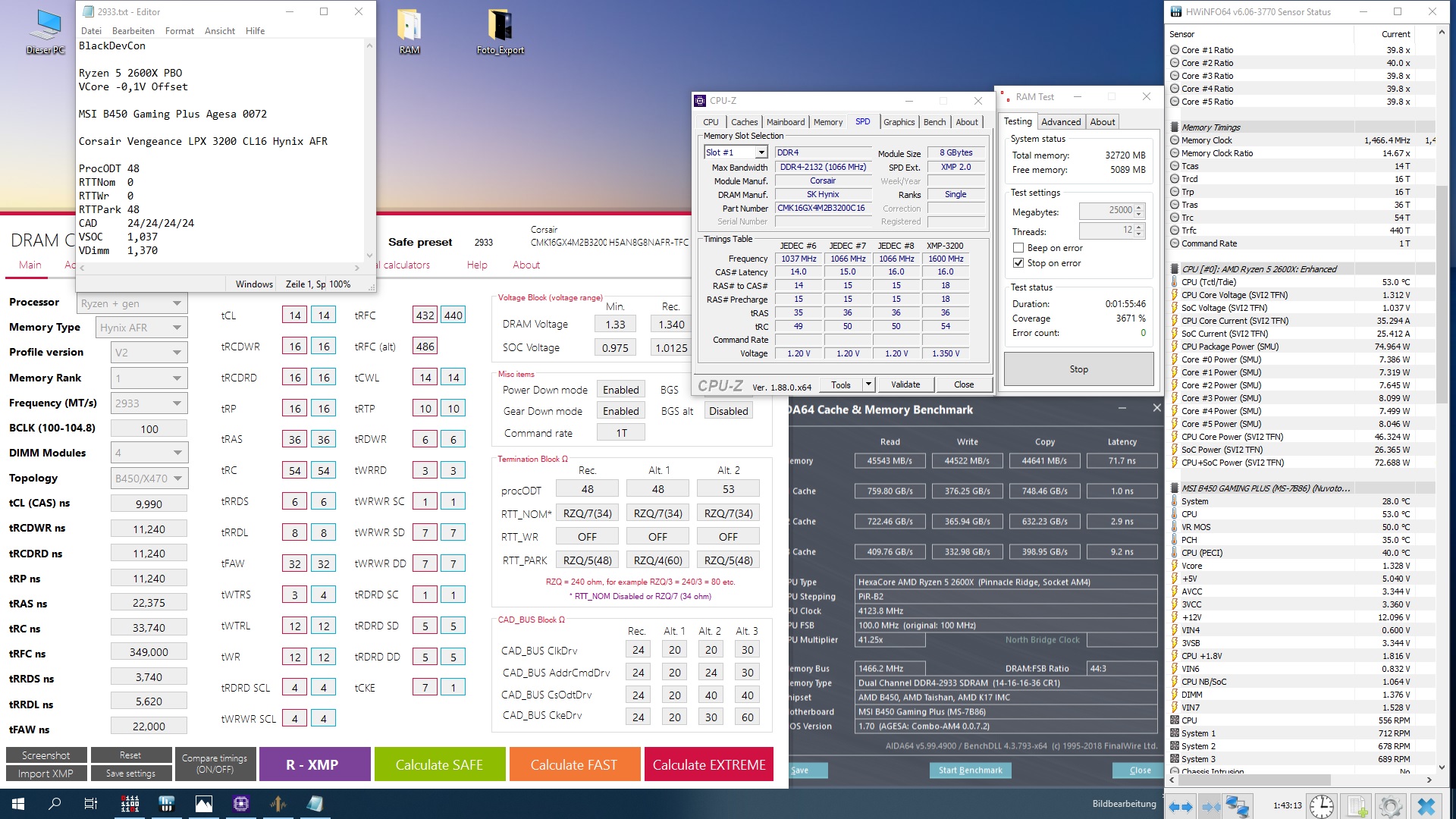Open HWiNFO settings gear icon

point(1391,806)
